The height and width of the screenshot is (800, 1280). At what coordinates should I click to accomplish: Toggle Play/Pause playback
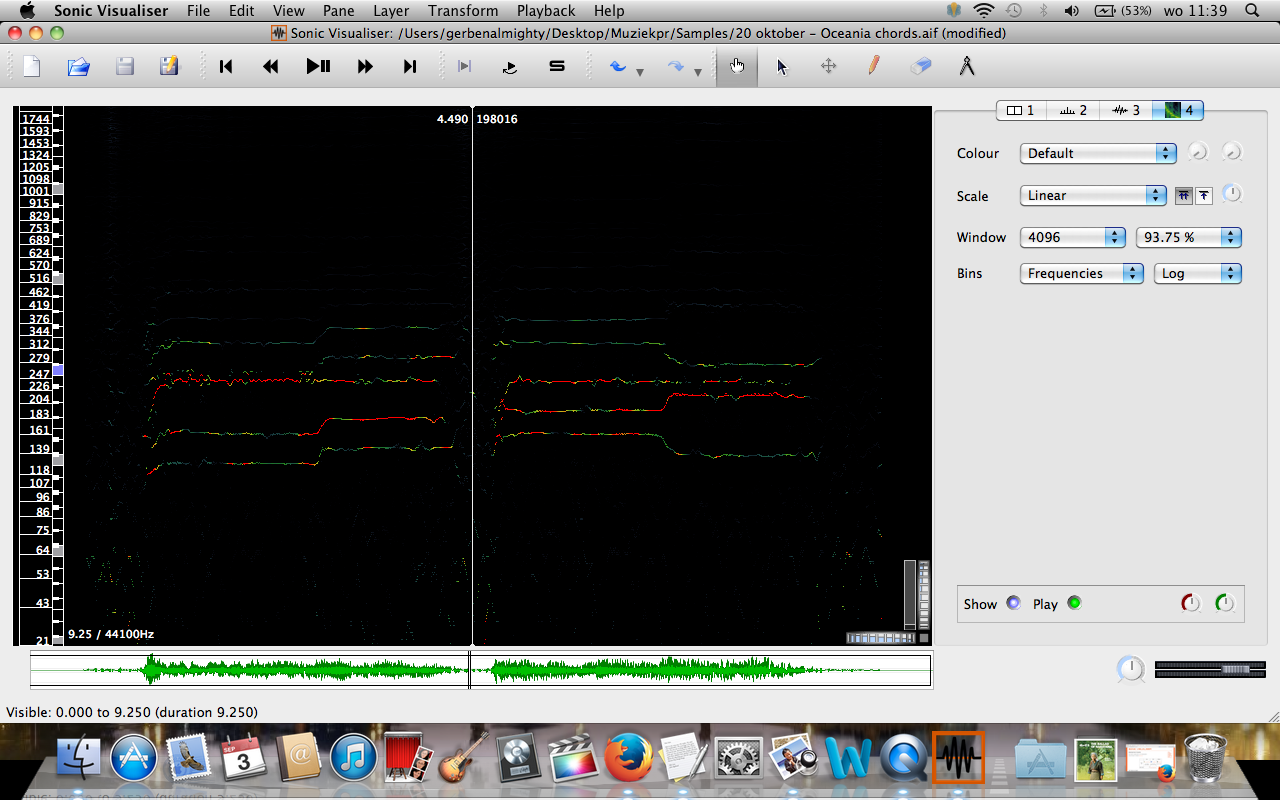pos(318,66)
